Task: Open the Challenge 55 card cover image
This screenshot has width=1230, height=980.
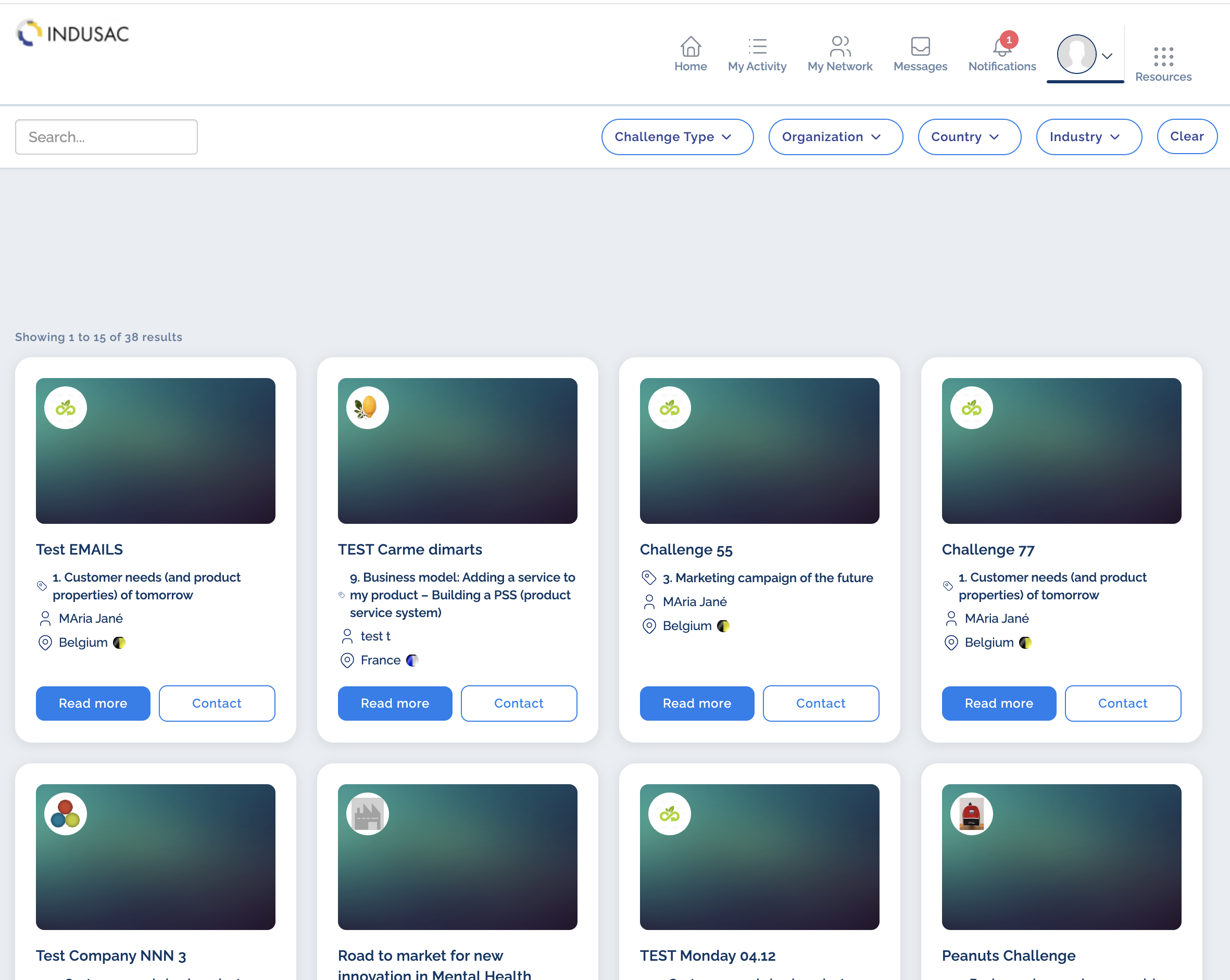Action: point(759,450)
